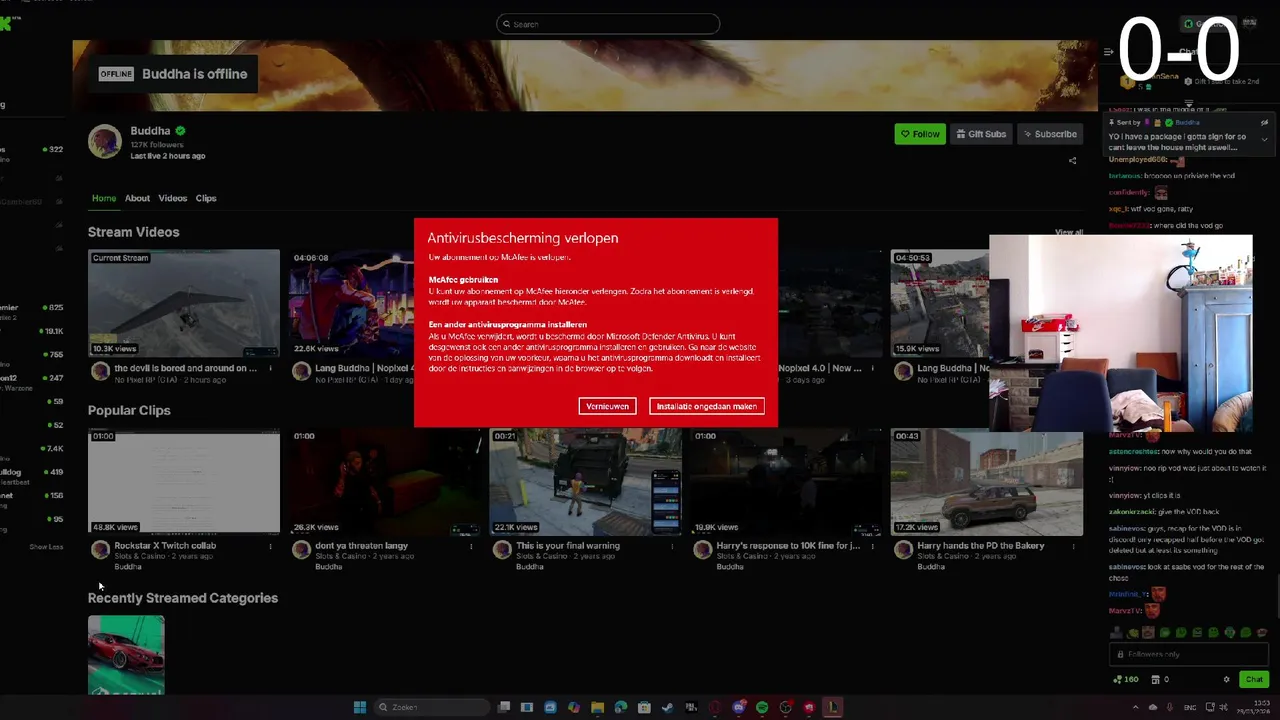Open the 'dont ya threaten langy' clip thumbnail
This screenshot has height=720, width=1280.
coord(385,482)
